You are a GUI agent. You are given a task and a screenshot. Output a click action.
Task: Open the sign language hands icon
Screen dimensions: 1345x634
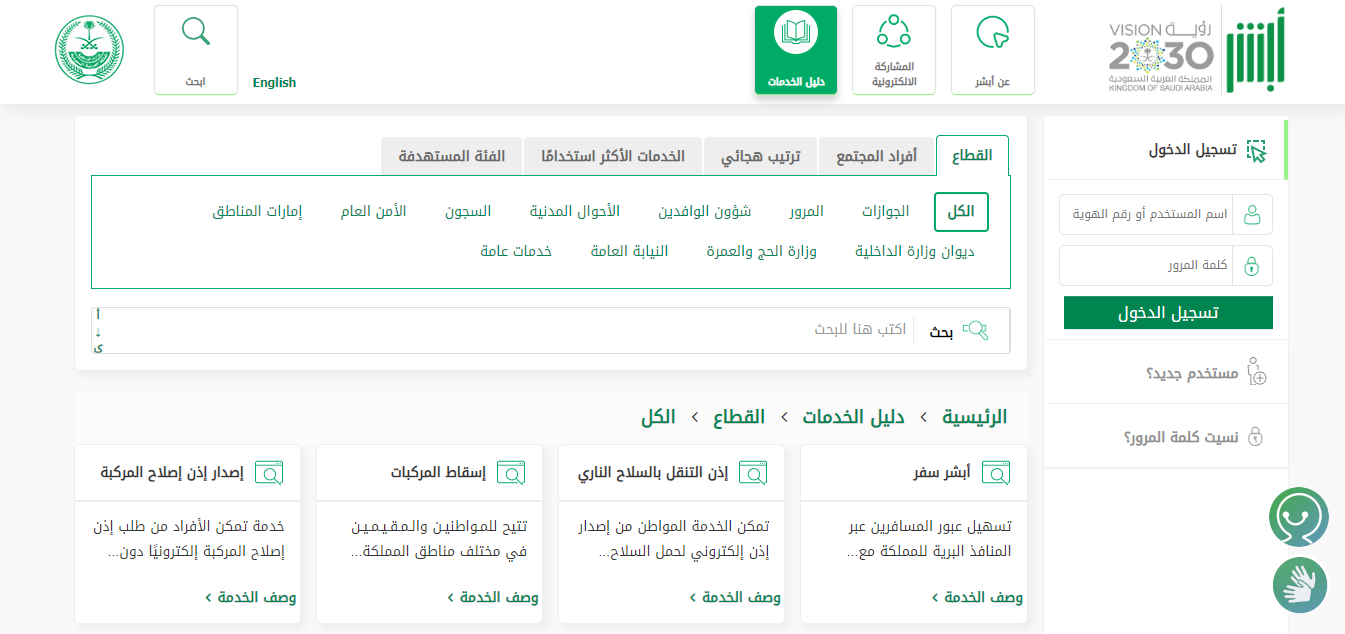coord(1299,585)
